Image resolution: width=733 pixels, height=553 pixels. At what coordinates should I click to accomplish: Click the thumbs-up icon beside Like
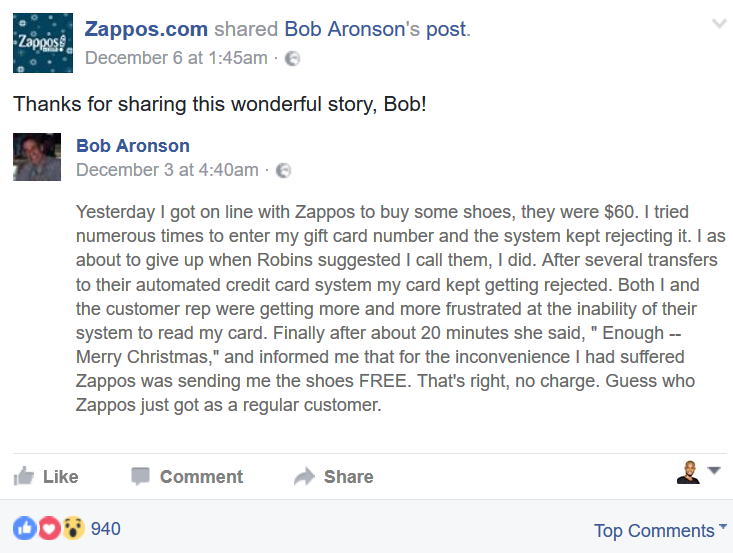pyautogui.click(x=24, y=477)
